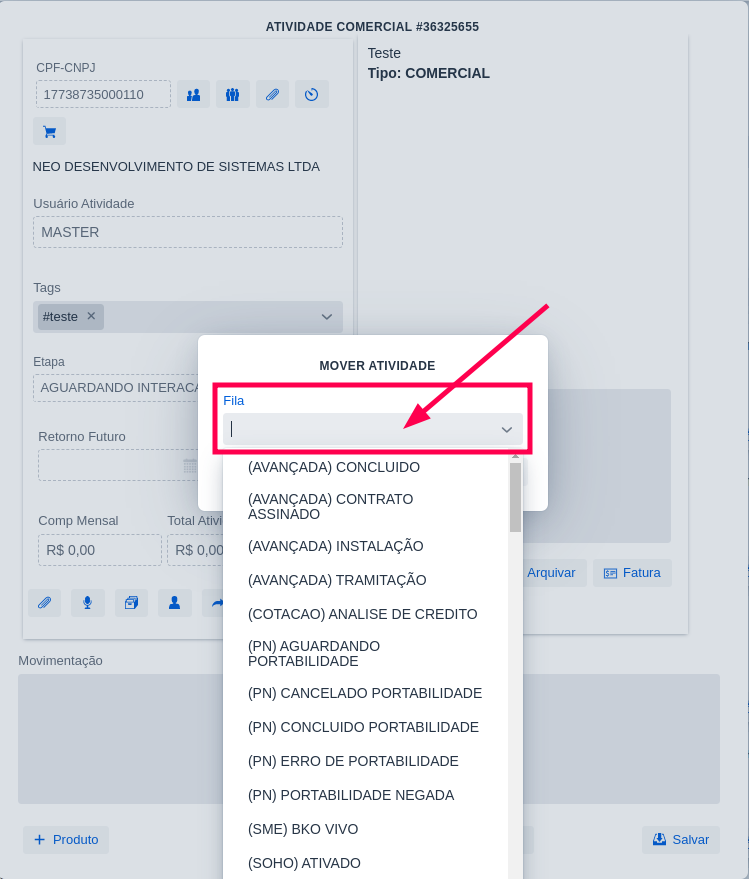Choose (COTACAO) ANALISE DE CREDITO option
749x879 pixels.
point(362,614)
